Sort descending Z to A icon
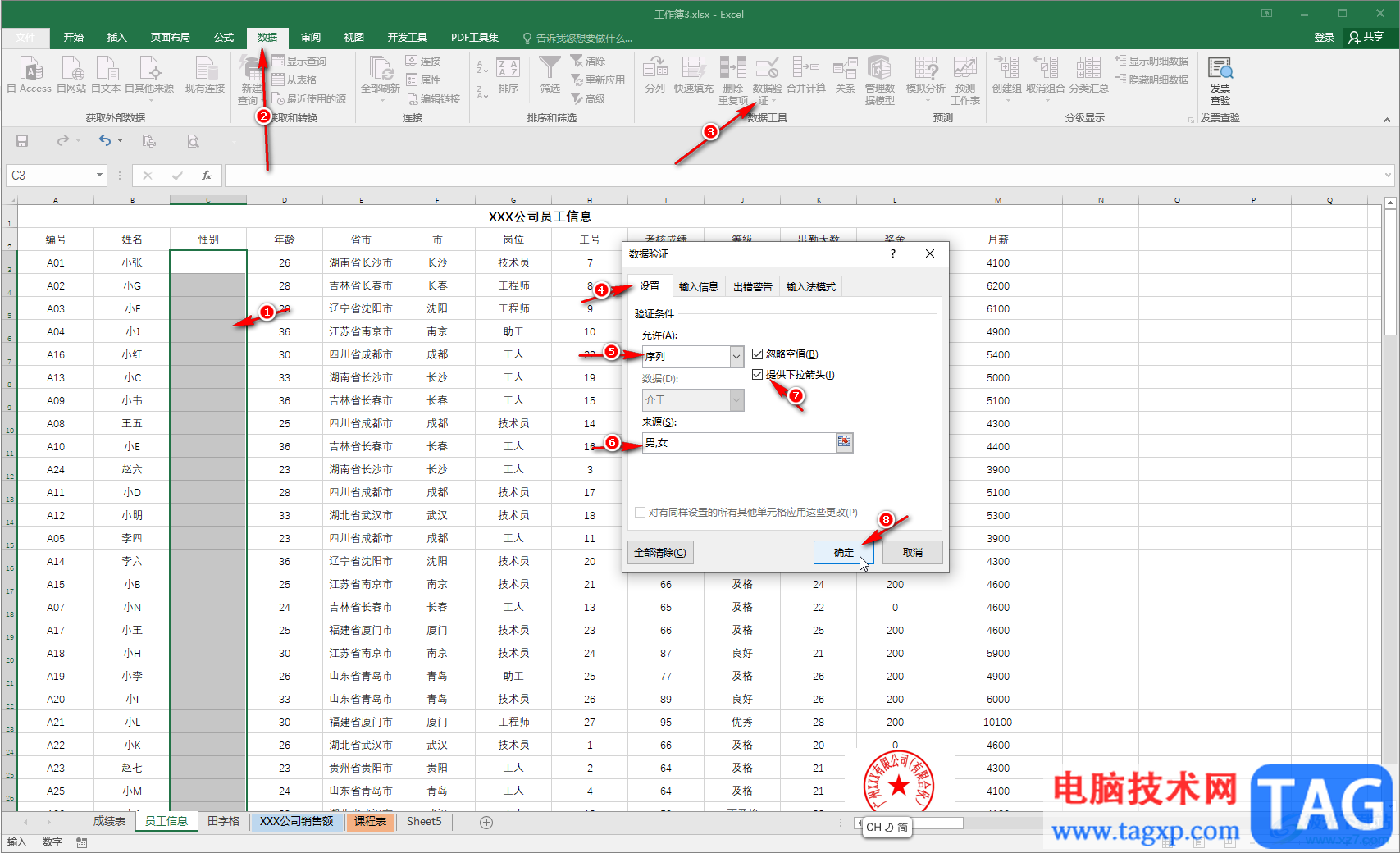Screen dimensions: 1400x853 (x=482, y=92)
